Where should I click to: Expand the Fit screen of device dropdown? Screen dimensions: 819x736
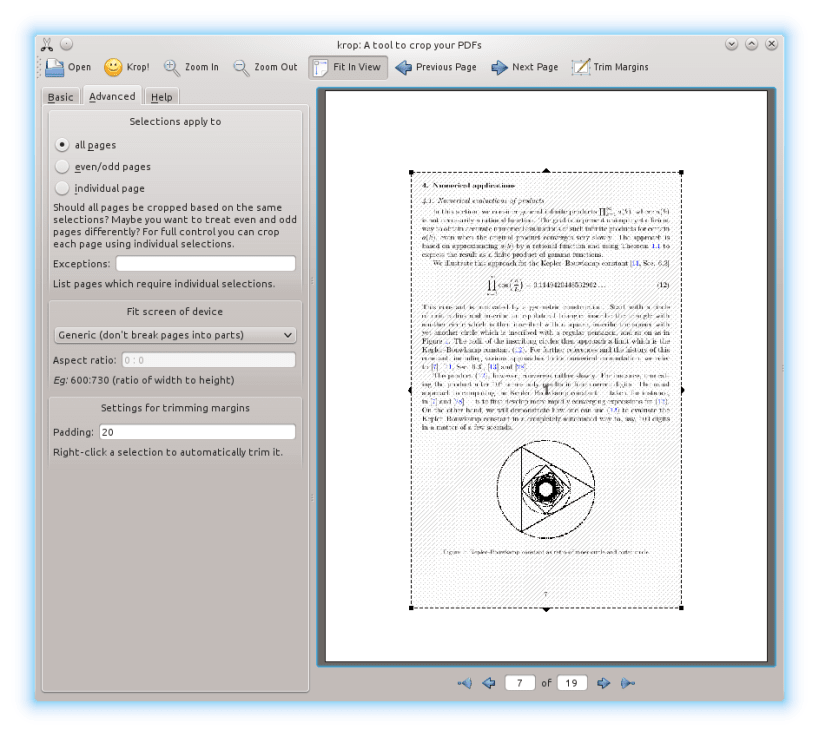(x=175, y=335)
